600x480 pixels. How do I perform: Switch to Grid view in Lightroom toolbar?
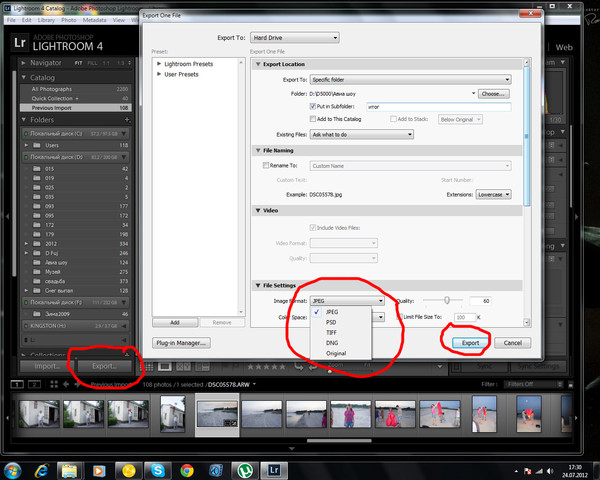(149, 367)
